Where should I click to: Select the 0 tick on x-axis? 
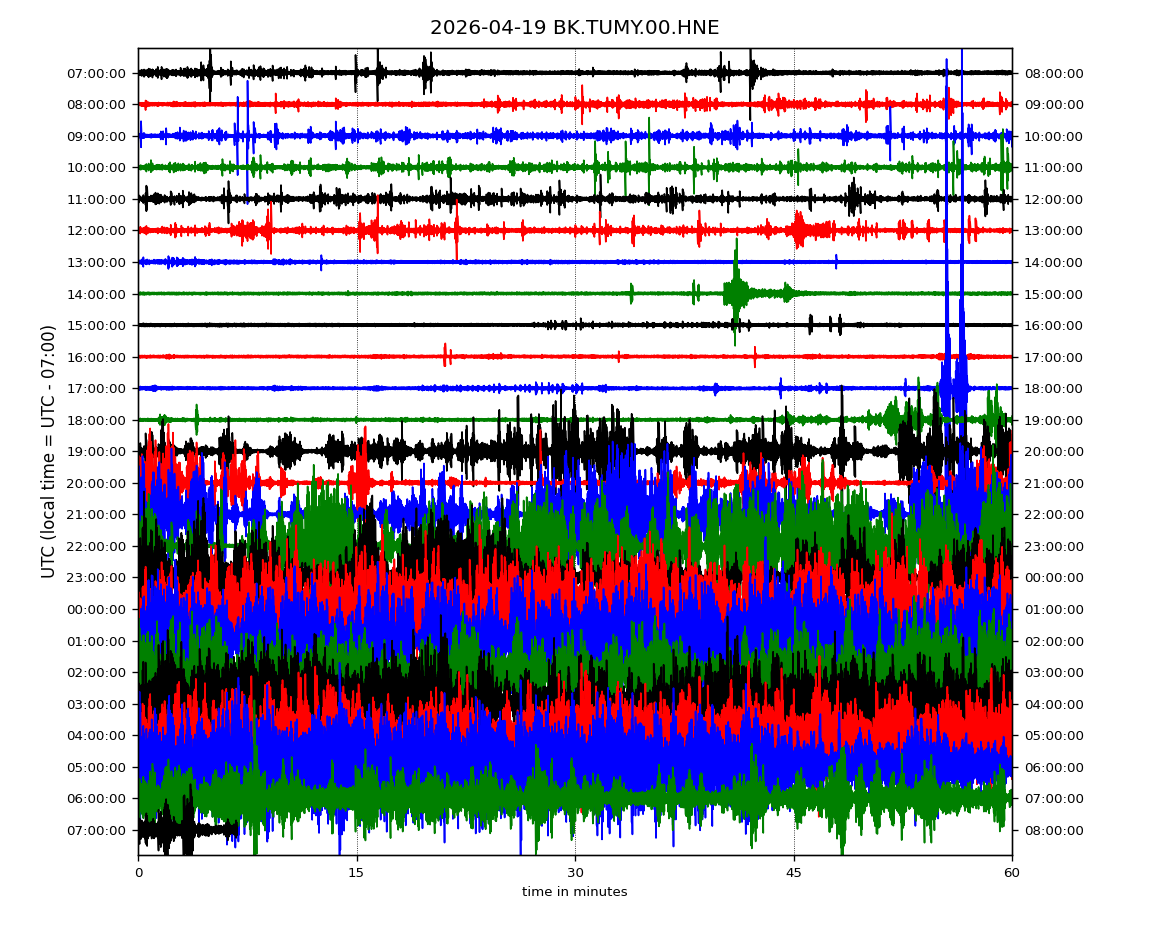tap(138, 873)
